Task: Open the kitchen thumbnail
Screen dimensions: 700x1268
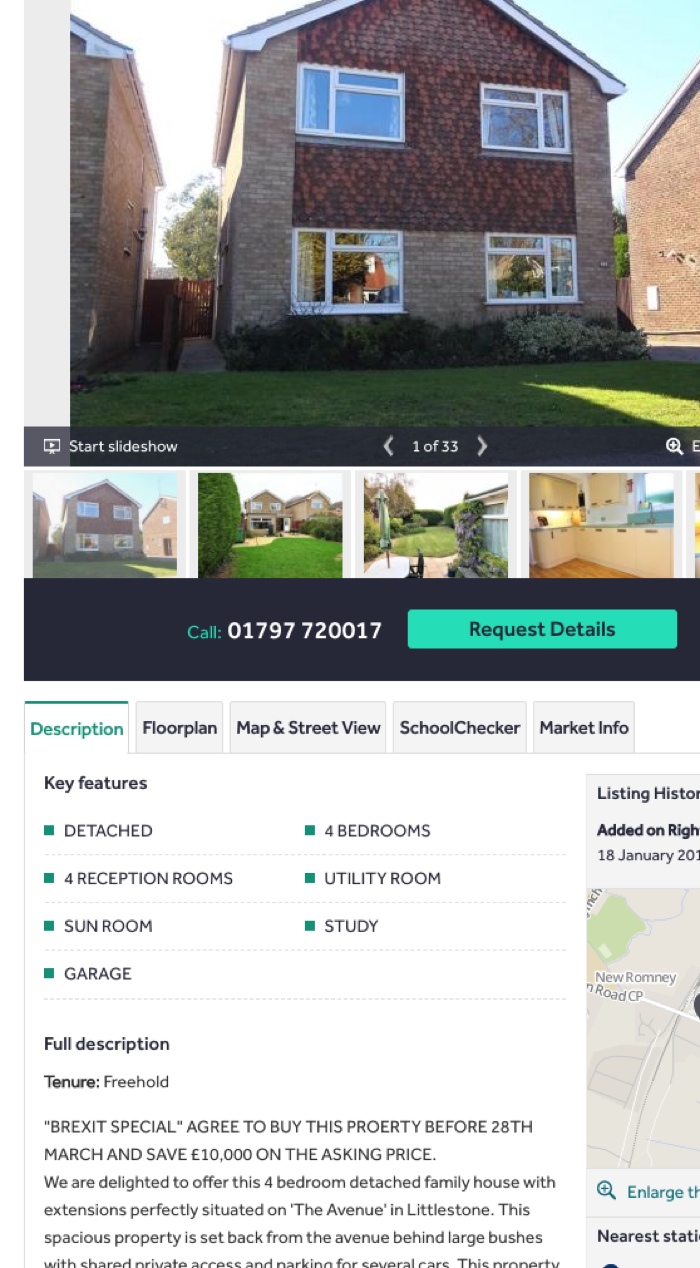Action: pos(601,525)
